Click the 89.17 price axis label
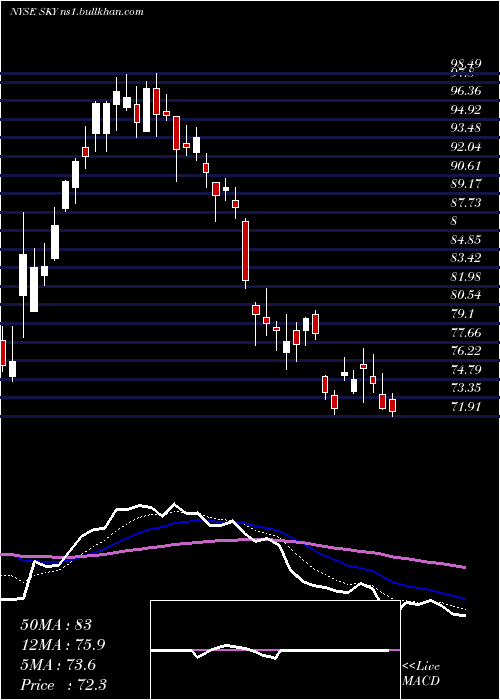The image size is (500, 700). tap(466, 184)
